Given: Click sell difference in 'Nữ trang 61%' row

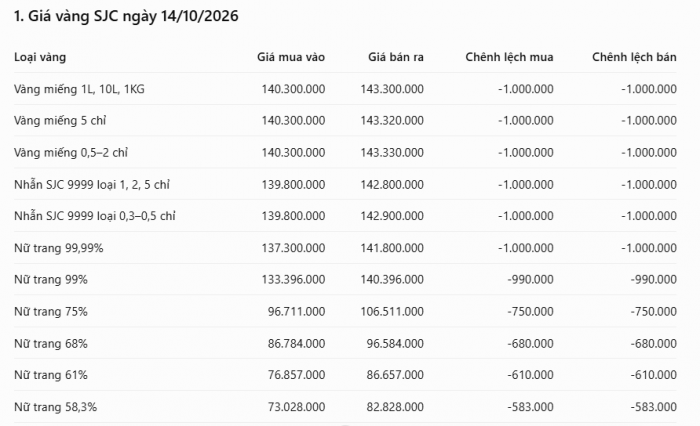Looking at the screenshot, I should coord(654,375).
